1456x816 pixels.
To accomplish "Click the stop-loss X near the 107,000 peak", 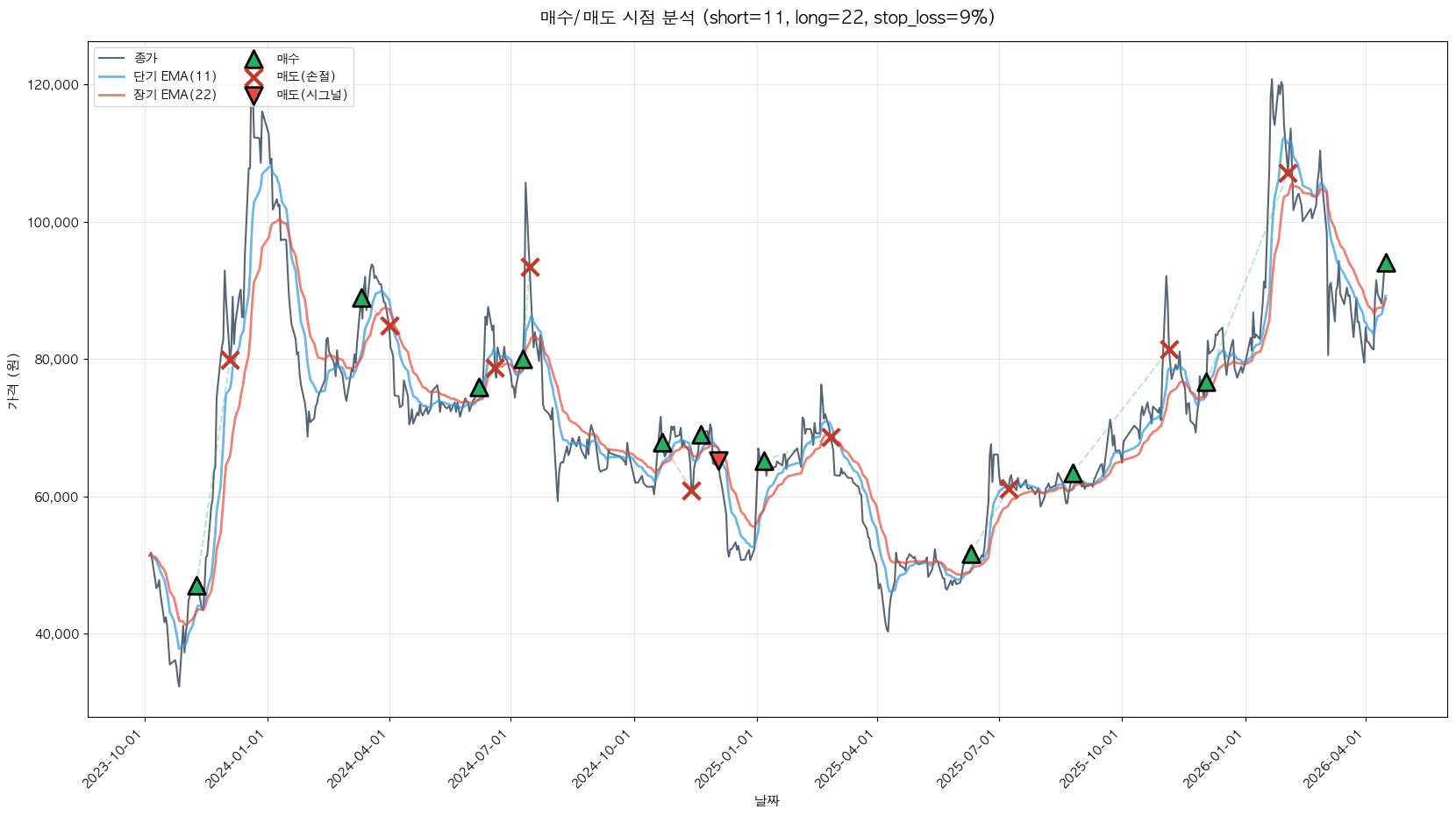I will [1288, 173].
